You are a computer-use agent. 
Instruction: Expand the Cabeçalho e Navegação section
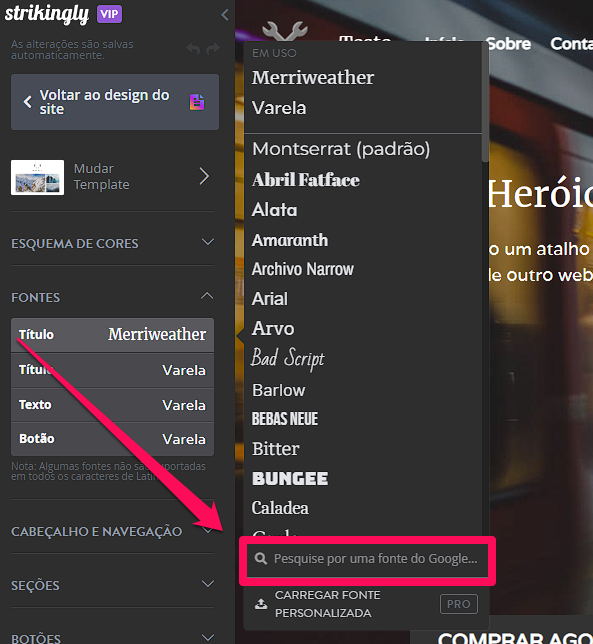pos(112,531)
